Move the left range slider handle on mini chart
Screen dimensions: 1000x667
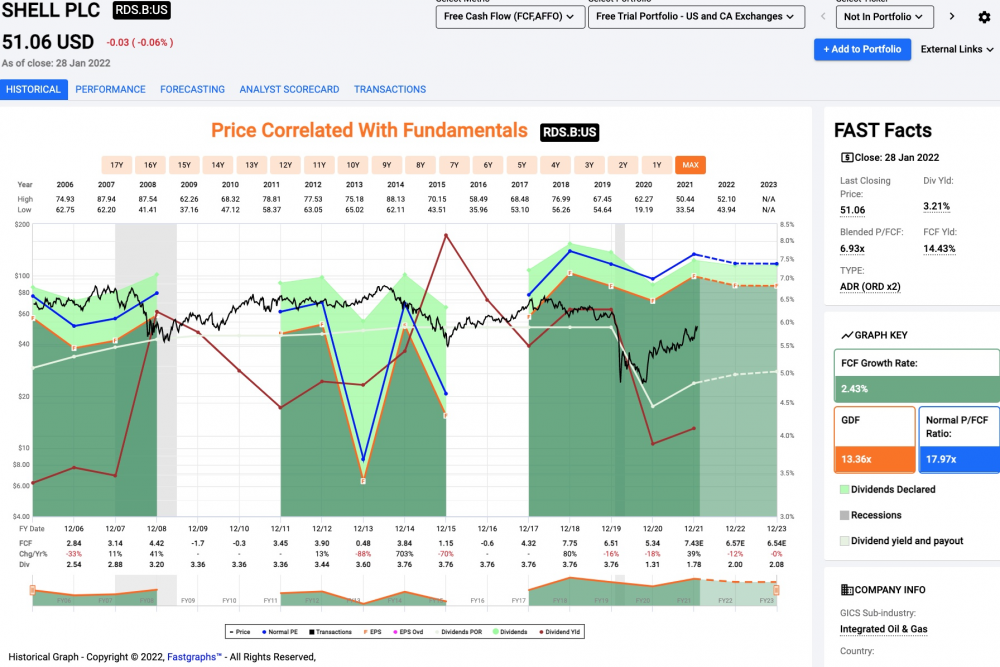pyautogui.click(x=33, y=590)
